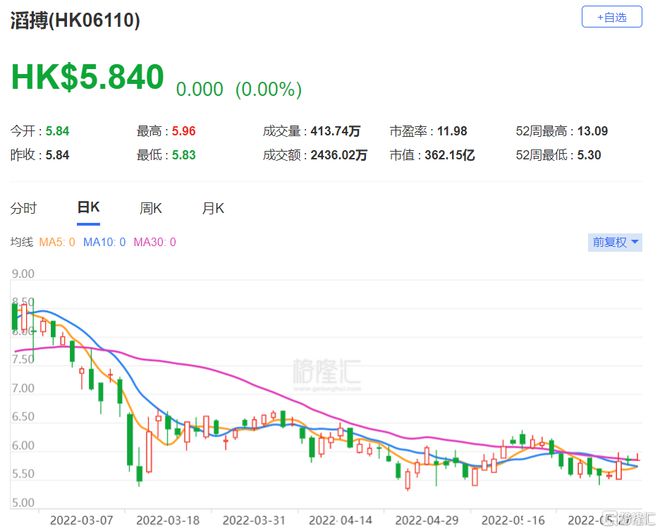
Task: Click the 52周最低 value 5.30
Action: click(589, 155)
